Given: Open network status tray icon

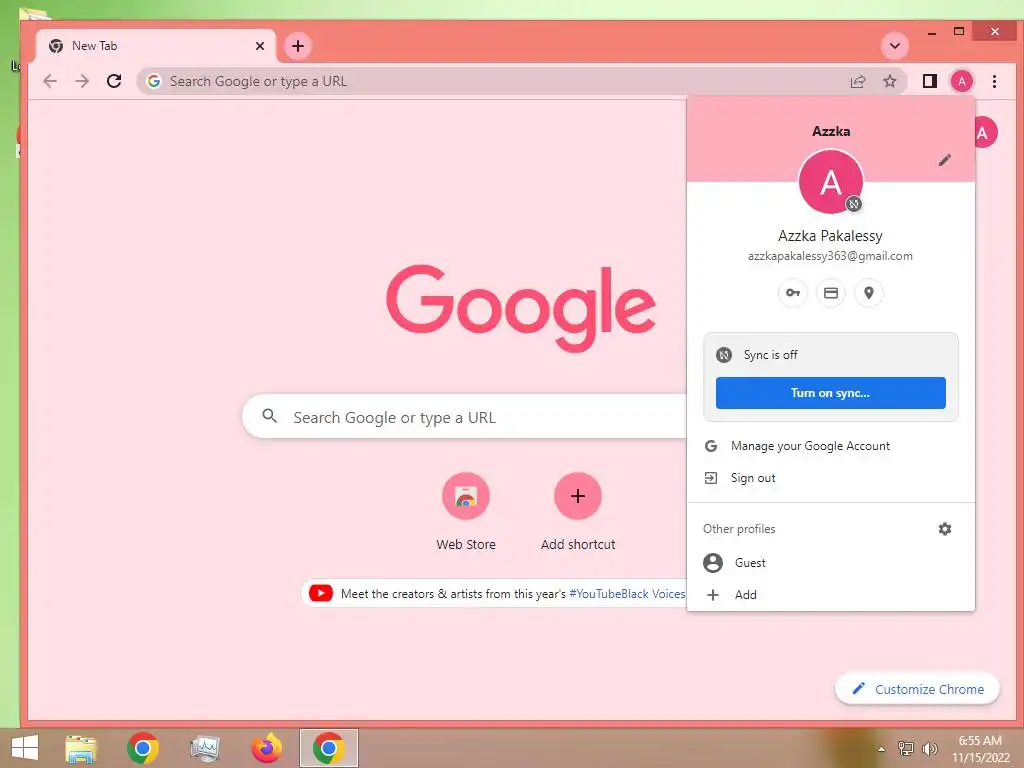Looking at the screenshot, I should coord(906,748).
